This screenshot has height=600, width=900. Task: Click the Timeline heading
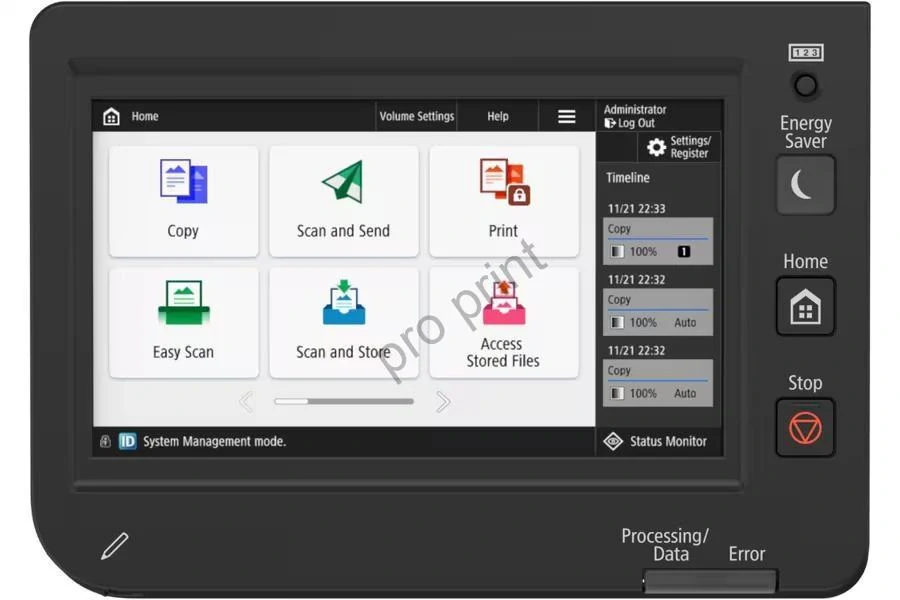(x=628, y=178)
